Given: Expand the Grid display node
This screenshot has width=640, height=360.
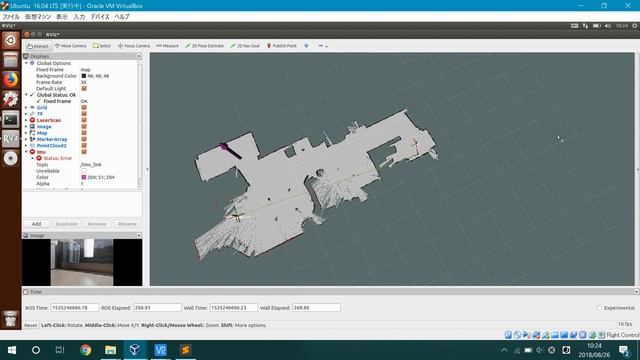Looking at the screenshot, I should pyautogui.click(x=27, y=108).
